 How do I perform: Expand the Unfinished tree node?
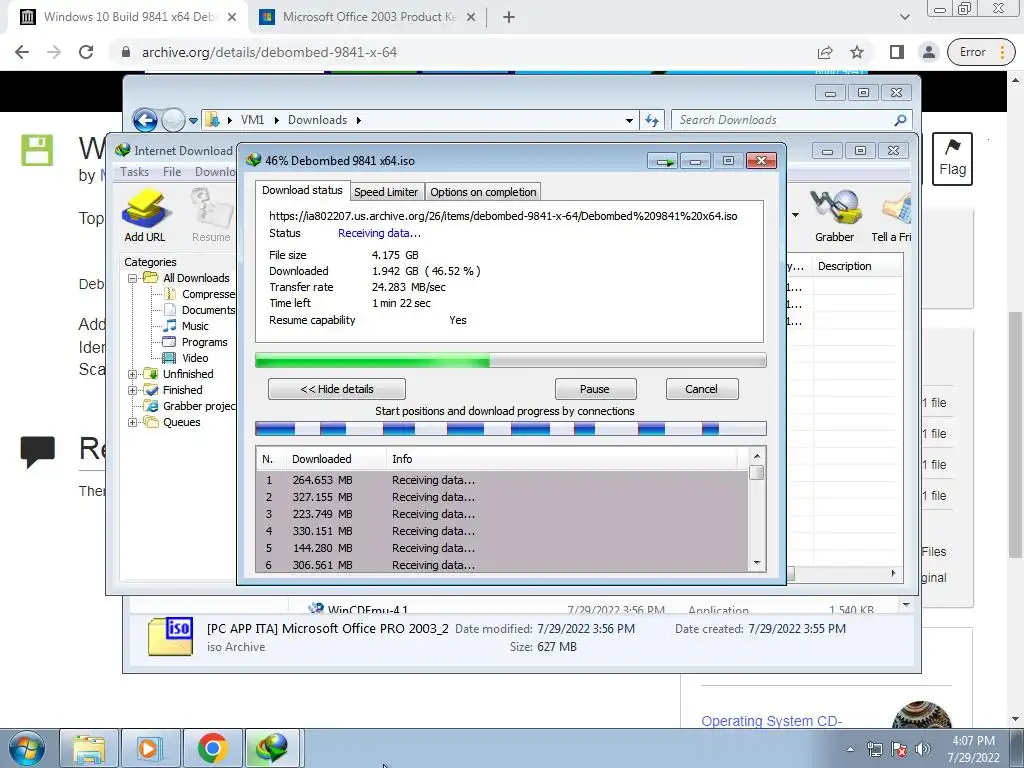coord(133,374)
